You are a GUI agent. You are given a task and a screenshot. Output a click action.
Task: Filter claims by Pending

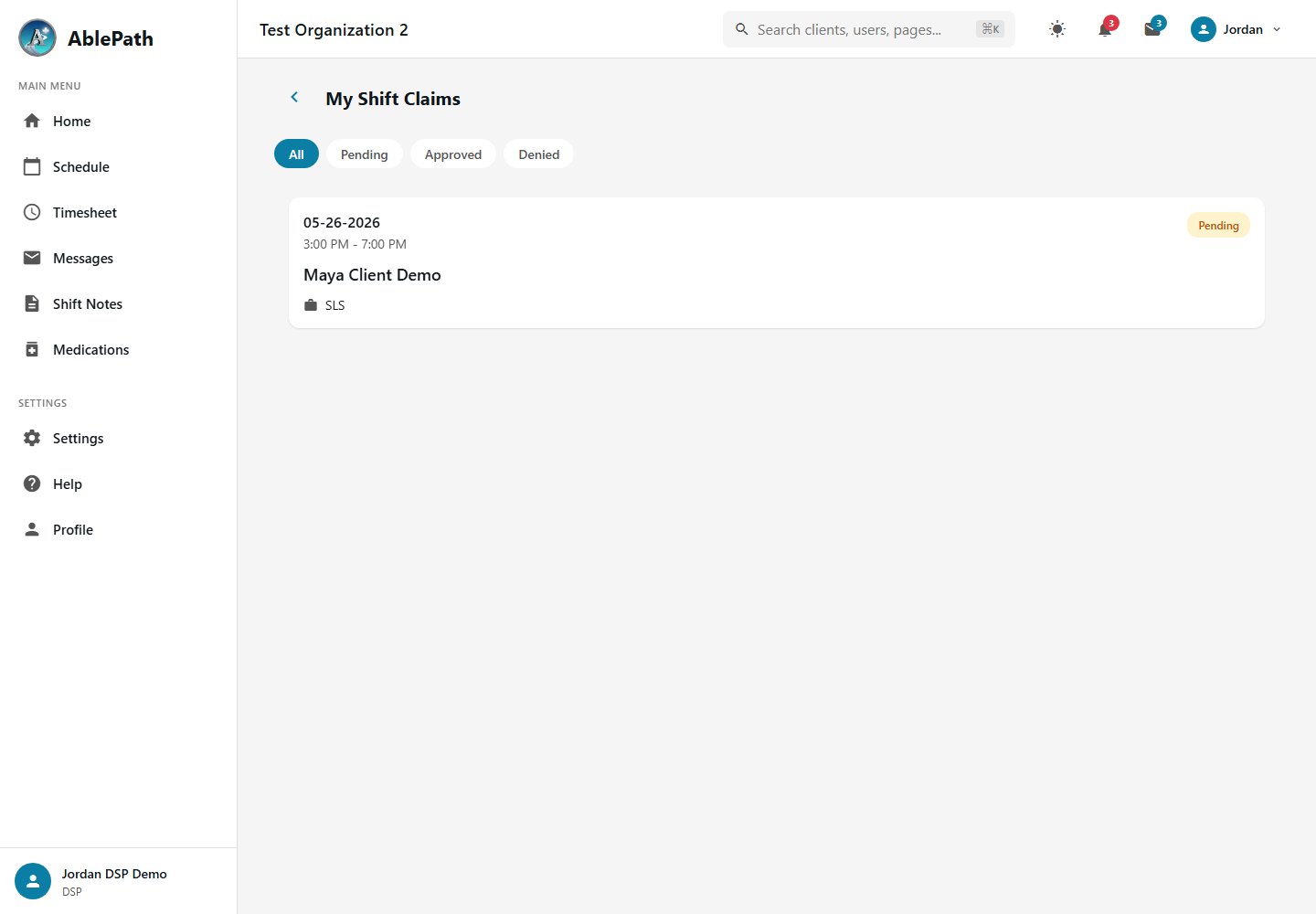coord(365,154)
